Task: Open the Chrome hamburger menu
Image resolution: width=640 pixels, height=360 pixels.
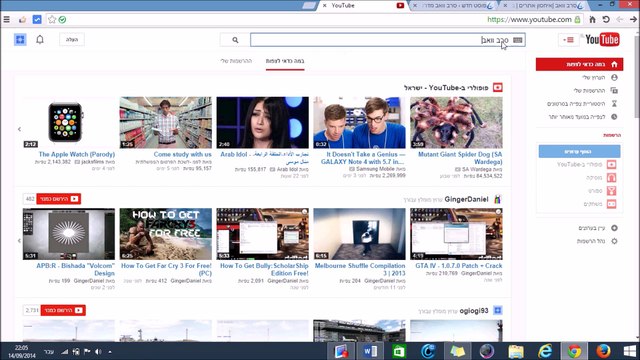Action: pos(7,19)
